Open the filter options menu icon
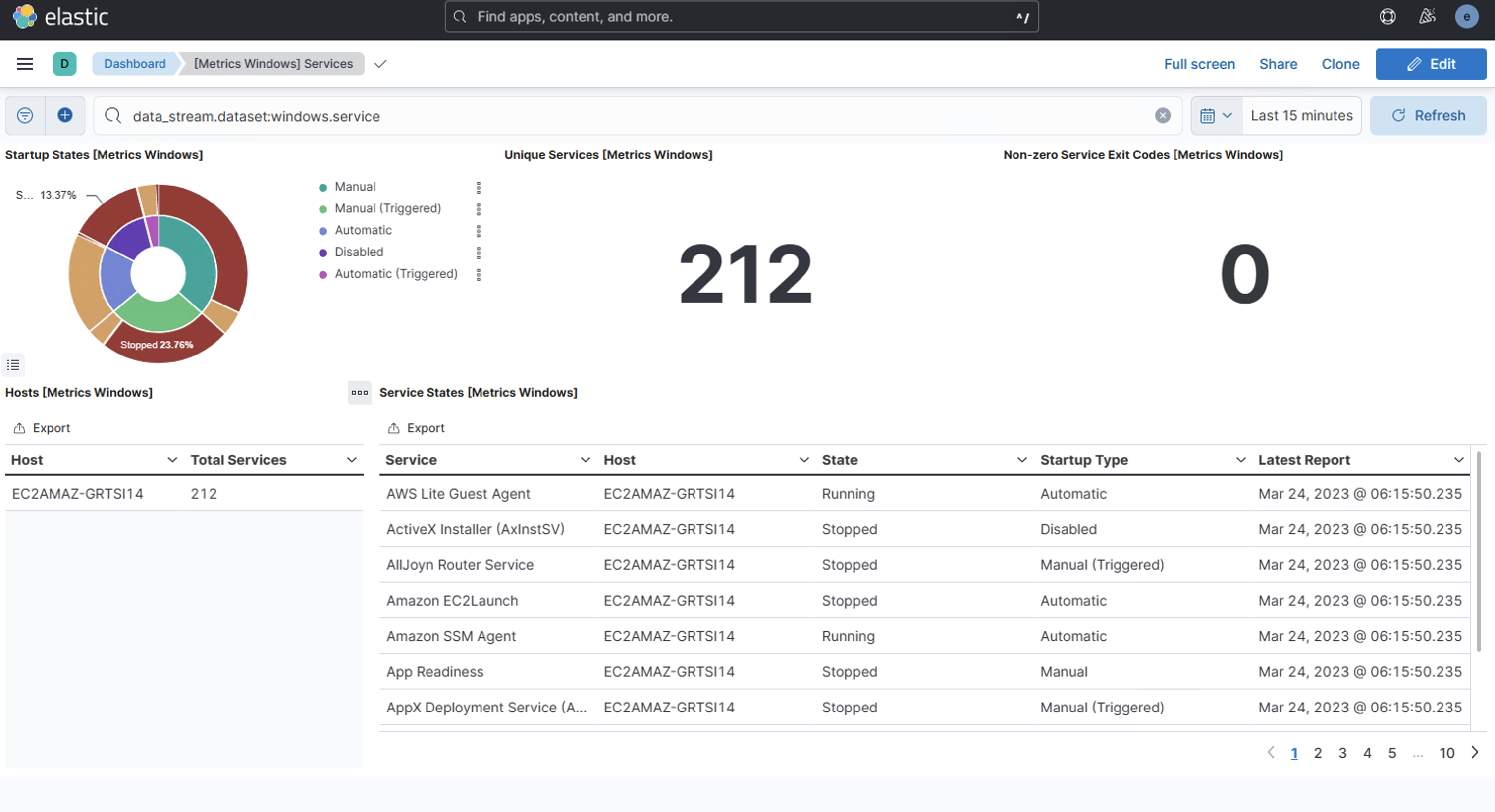Viewport: 1495px width, 812px height. [x=25, y=115]
